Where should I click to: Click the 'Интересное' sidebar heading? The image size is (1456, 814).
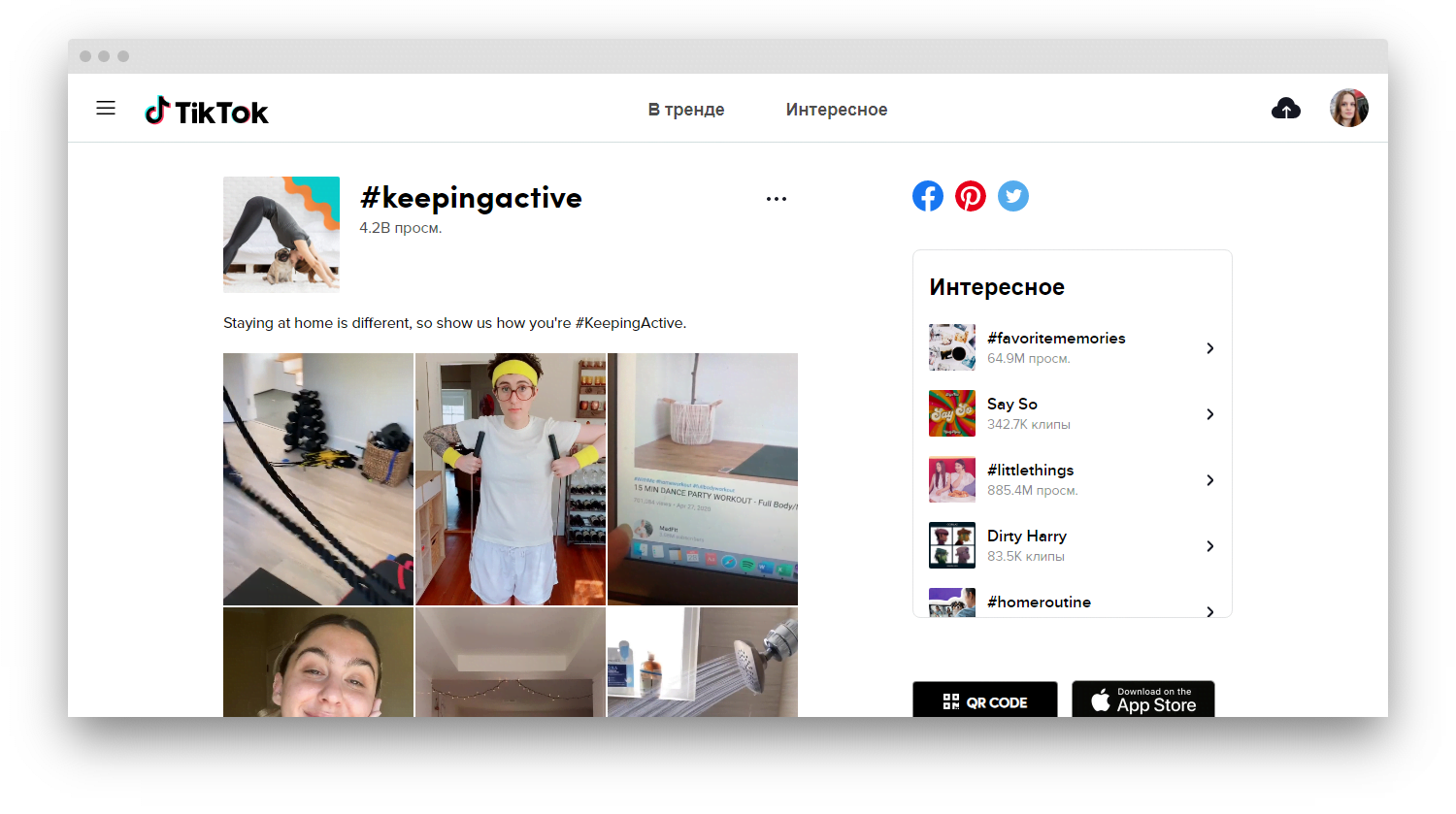coord(997,287)
